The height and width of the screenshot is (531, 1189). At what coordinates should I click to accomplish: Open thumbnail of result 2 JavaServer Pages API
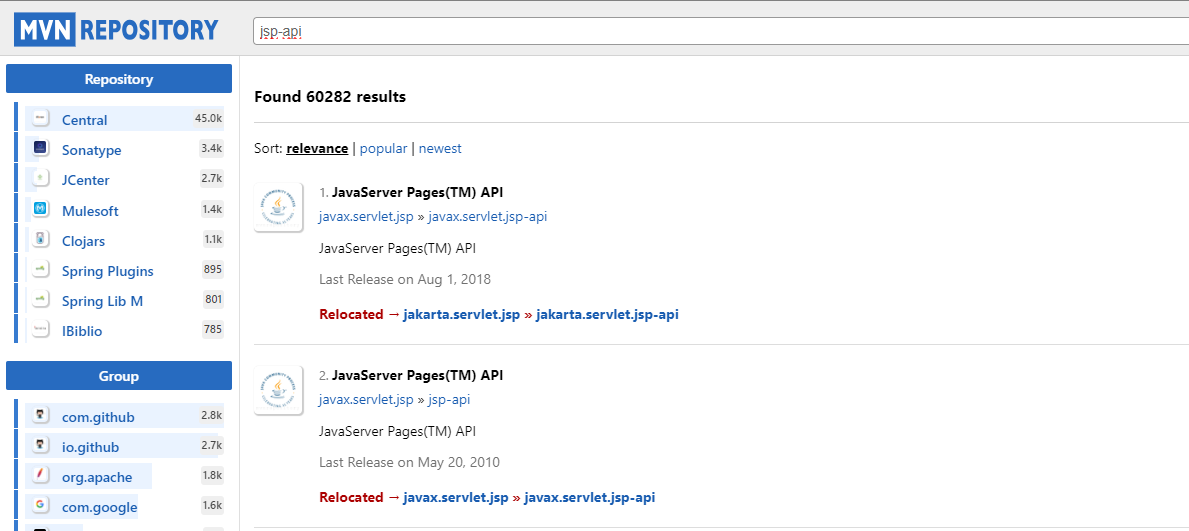click(278, 390)
